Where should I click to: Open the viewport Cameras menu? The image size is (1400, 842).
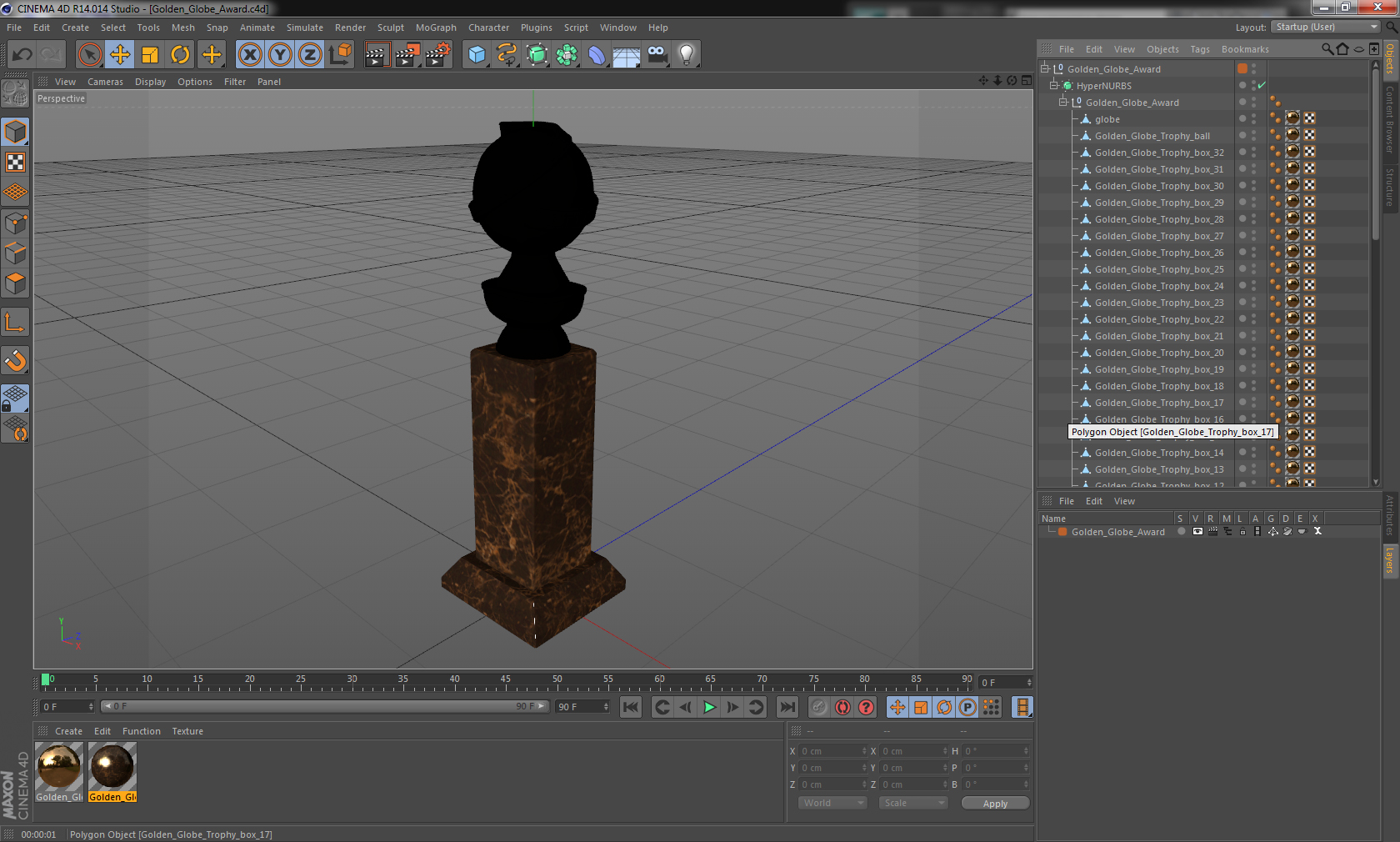coord(105,82)
